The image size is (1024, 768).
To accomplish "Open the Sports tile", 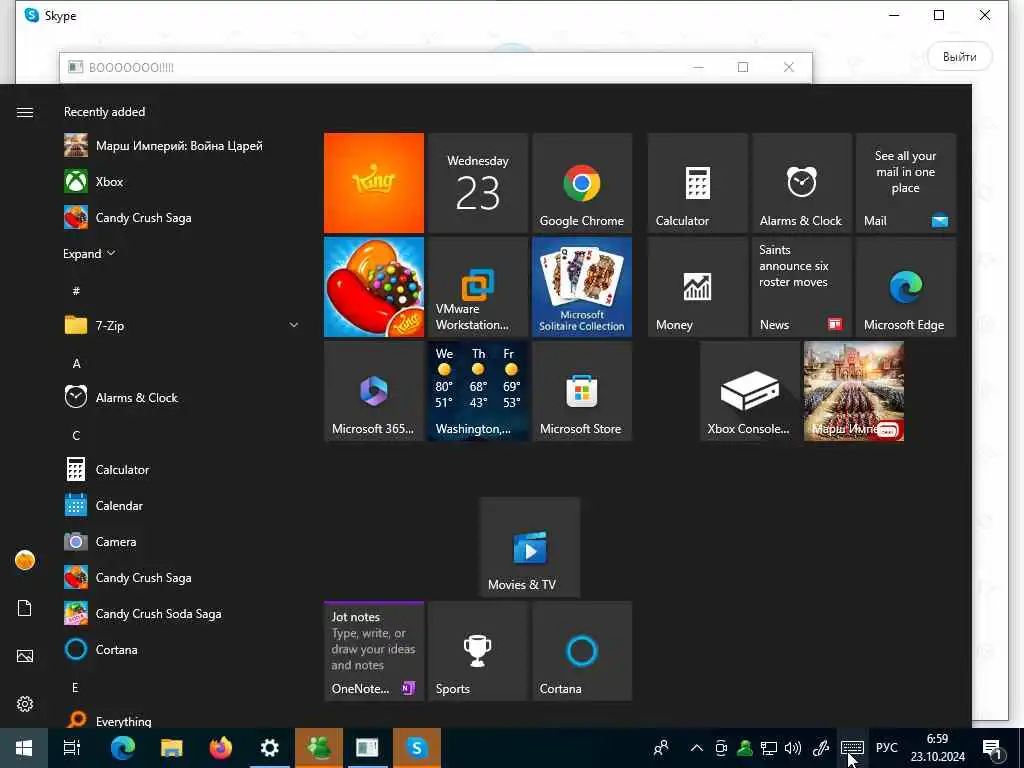I will [478, 651].
